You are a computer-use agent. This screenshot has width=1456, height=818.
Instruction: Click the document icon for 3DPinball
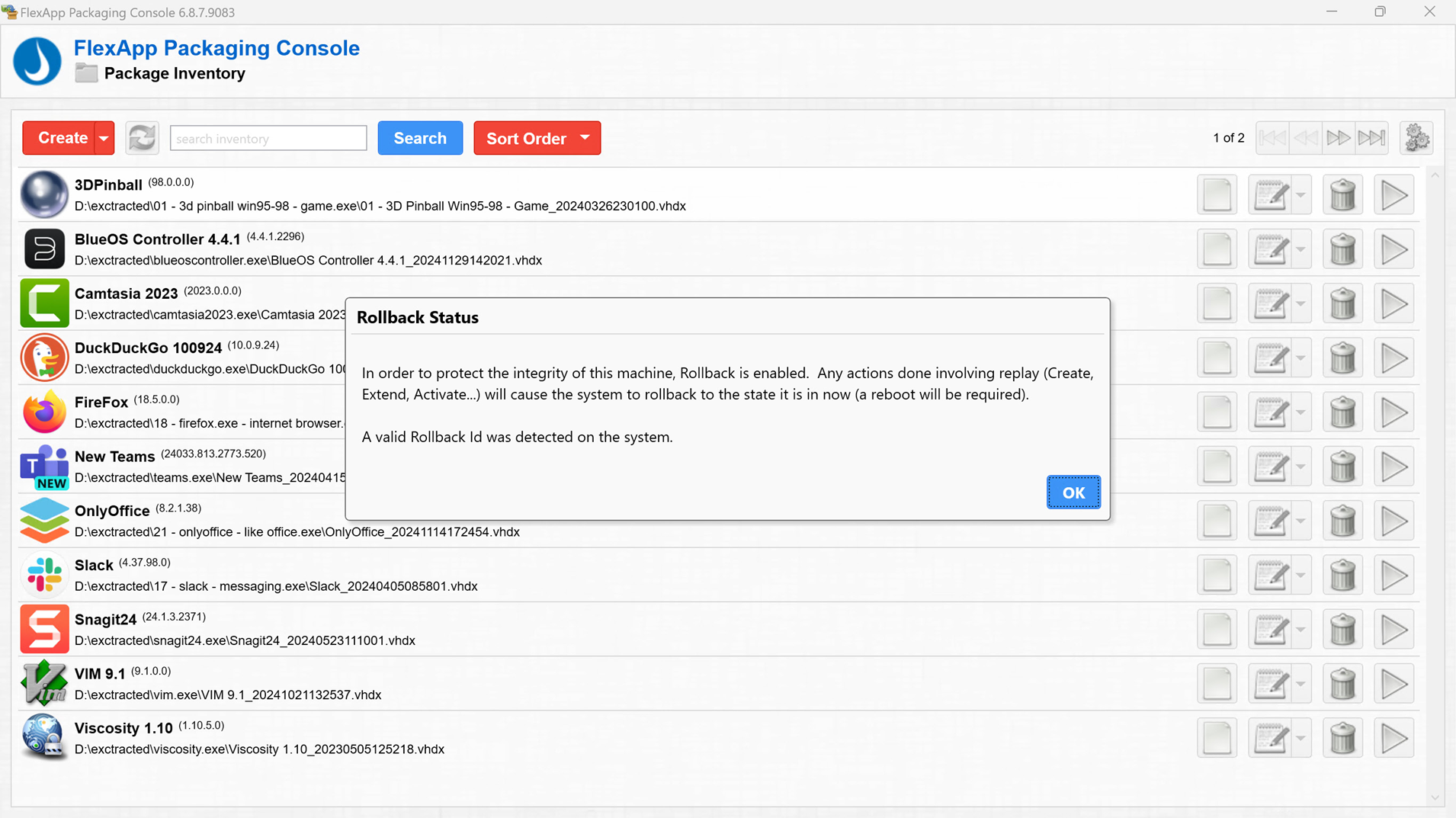pos(1217,195)
